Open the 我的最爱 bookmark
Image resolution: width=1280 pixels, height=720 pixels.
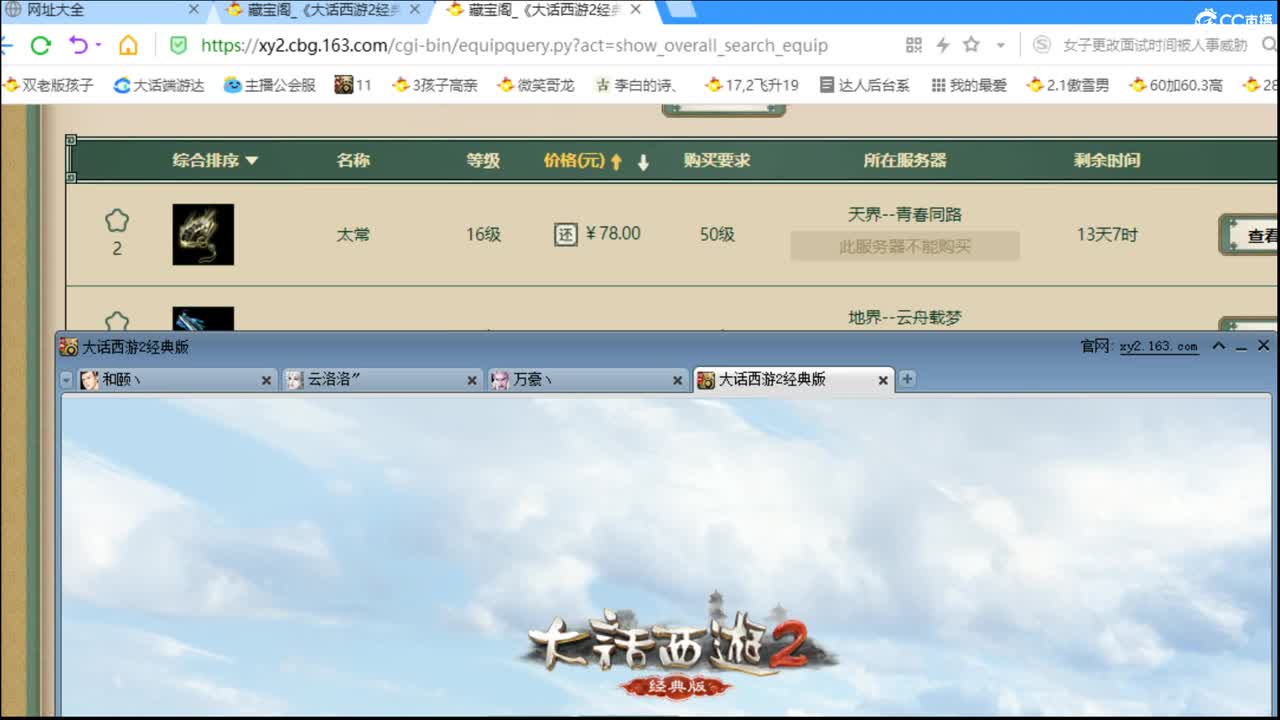pyautogui.click(x=969, y=85)
